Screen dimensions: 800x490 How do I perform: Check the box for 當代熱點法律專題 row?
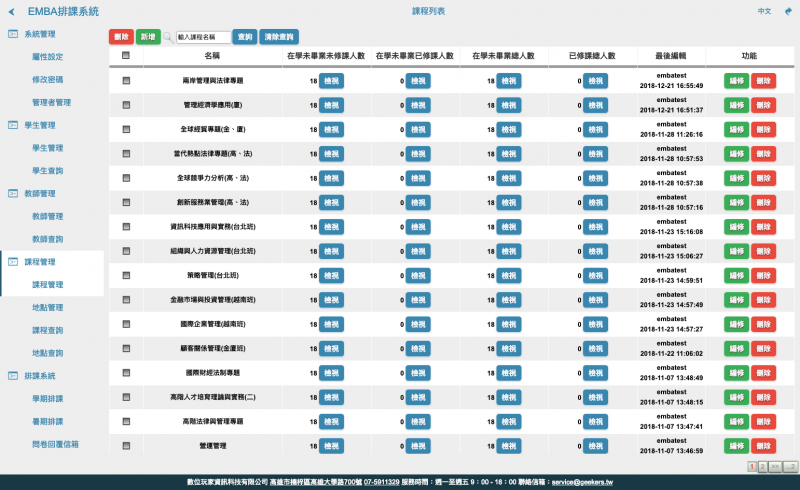(126, 154)
